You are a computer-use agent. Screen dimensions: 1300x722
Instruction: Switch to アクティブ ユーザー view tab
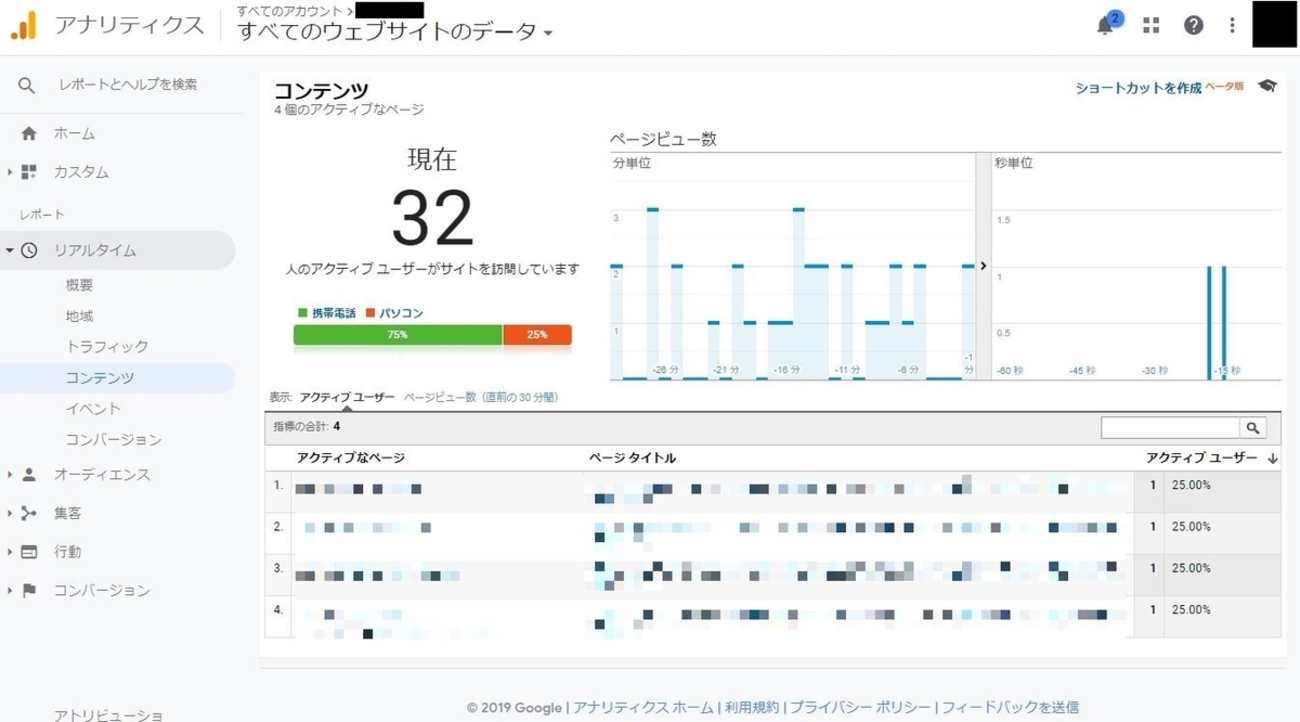tap(347, 397)
